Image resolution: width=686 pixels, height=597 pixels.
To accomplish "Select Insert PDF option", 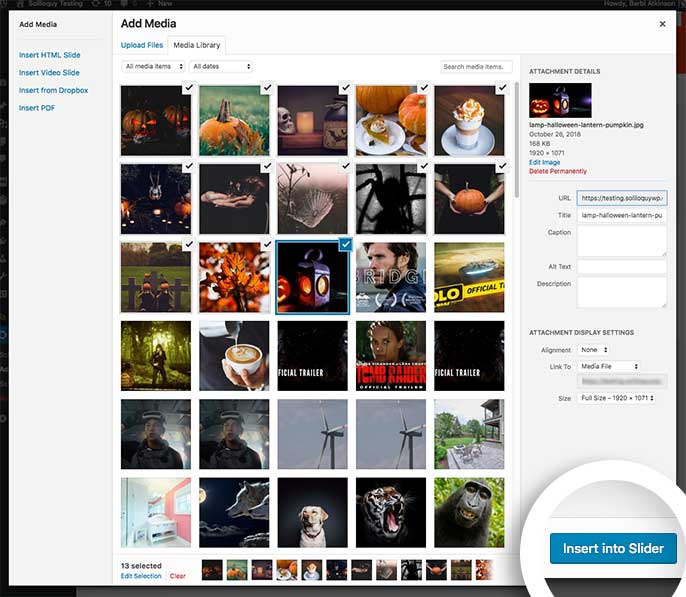I will click(x=37, y=108).
